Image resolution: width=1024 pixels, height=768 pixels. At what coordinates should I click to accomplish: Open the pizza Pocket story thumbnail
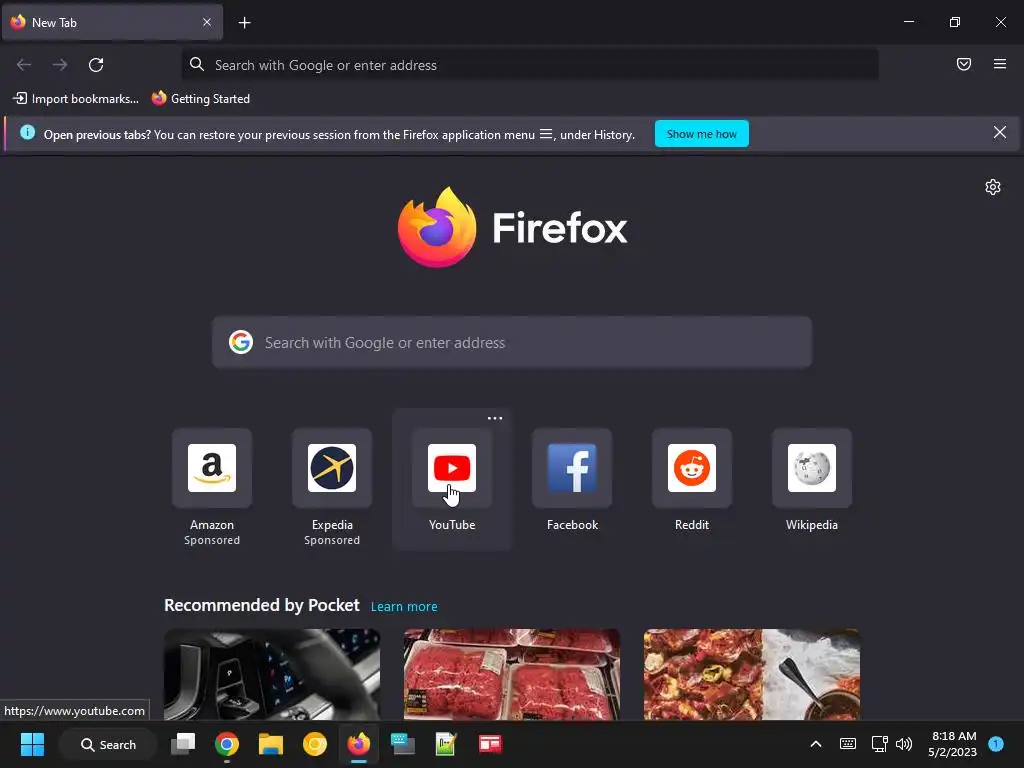click(752, 674)
